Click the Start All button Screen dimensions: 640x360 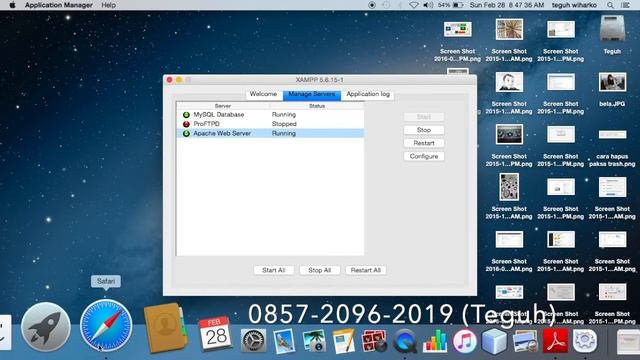[273, 270]
